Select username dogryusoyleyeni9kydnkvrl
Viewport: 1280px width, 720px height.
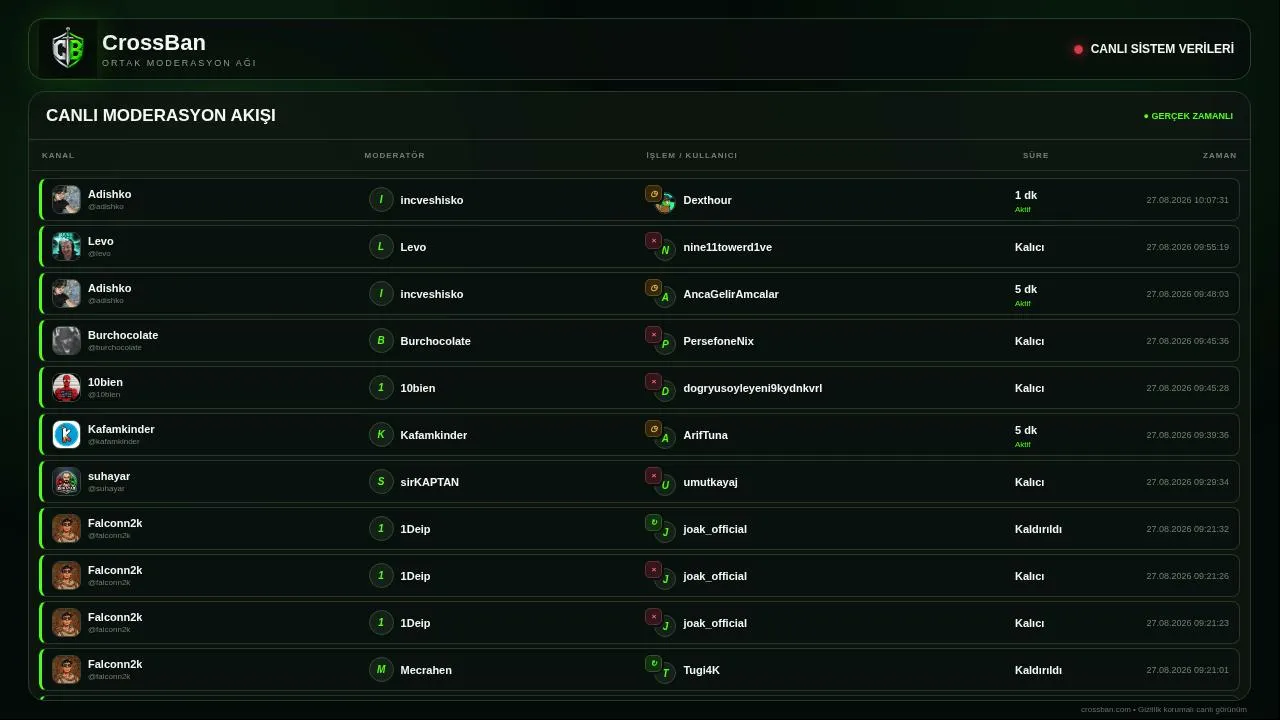pyautogui.click(x=753, y=388)
